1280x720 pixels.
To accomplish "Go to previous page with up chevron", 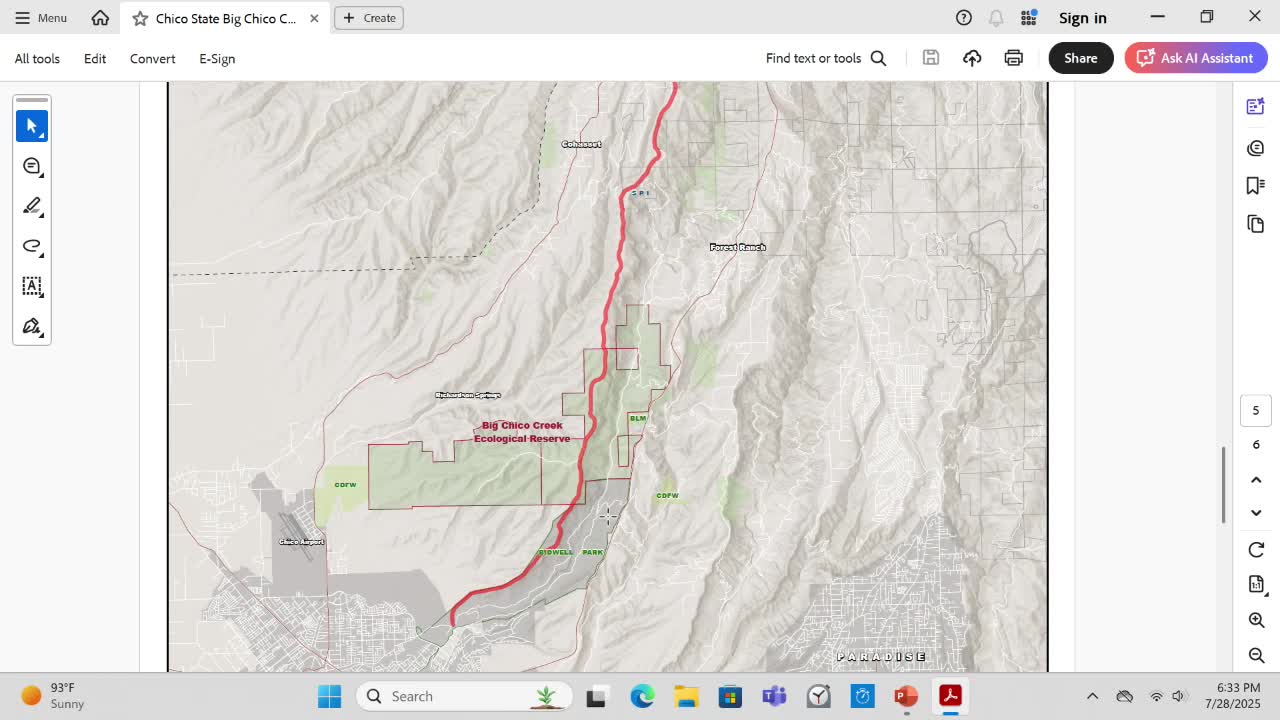I will coord(1257,480).
